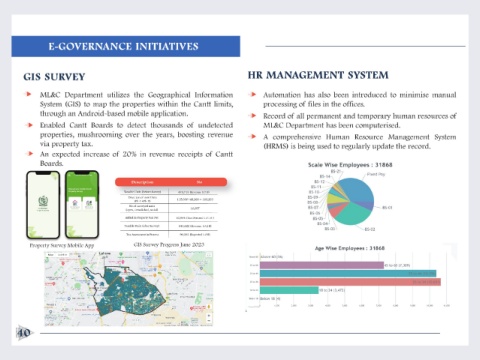This screenshot has height=360, width=480.
Task: Click the Scale Wise Employees chart title
Action: [x=350, y=165]
